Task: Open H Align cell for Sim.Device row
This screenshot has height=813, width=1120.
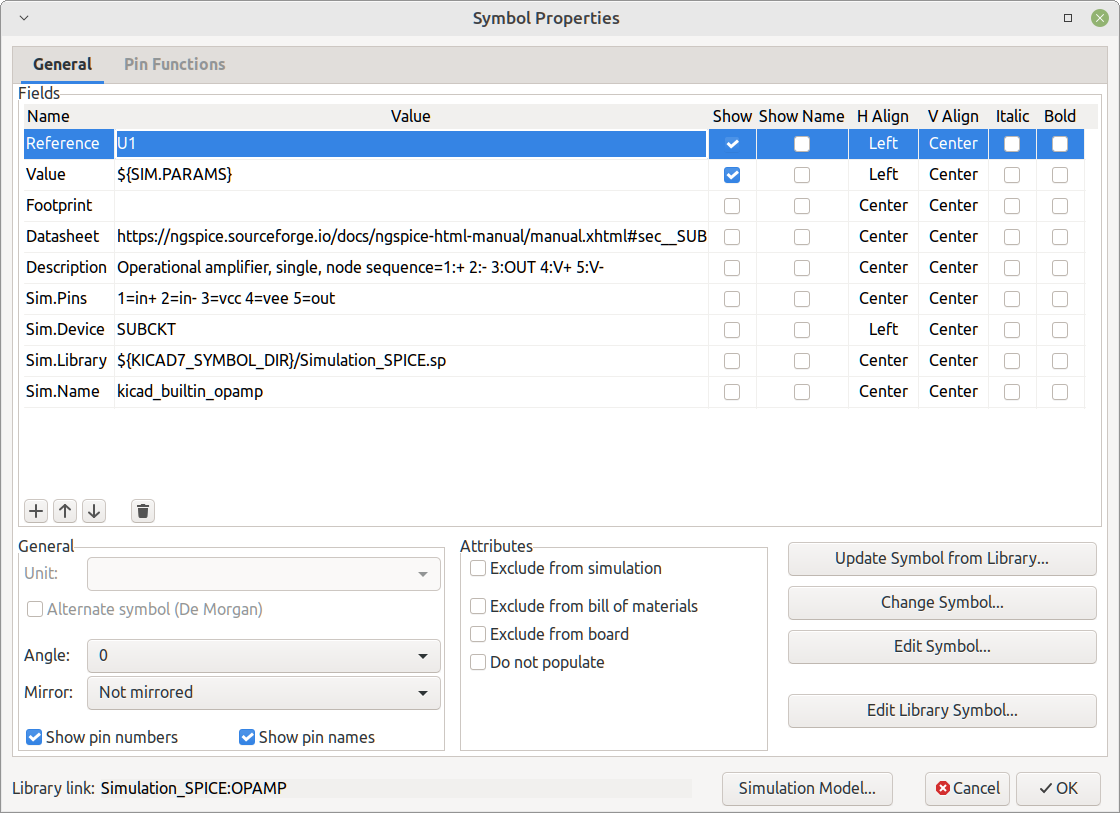Action: (x=884, y=329)
